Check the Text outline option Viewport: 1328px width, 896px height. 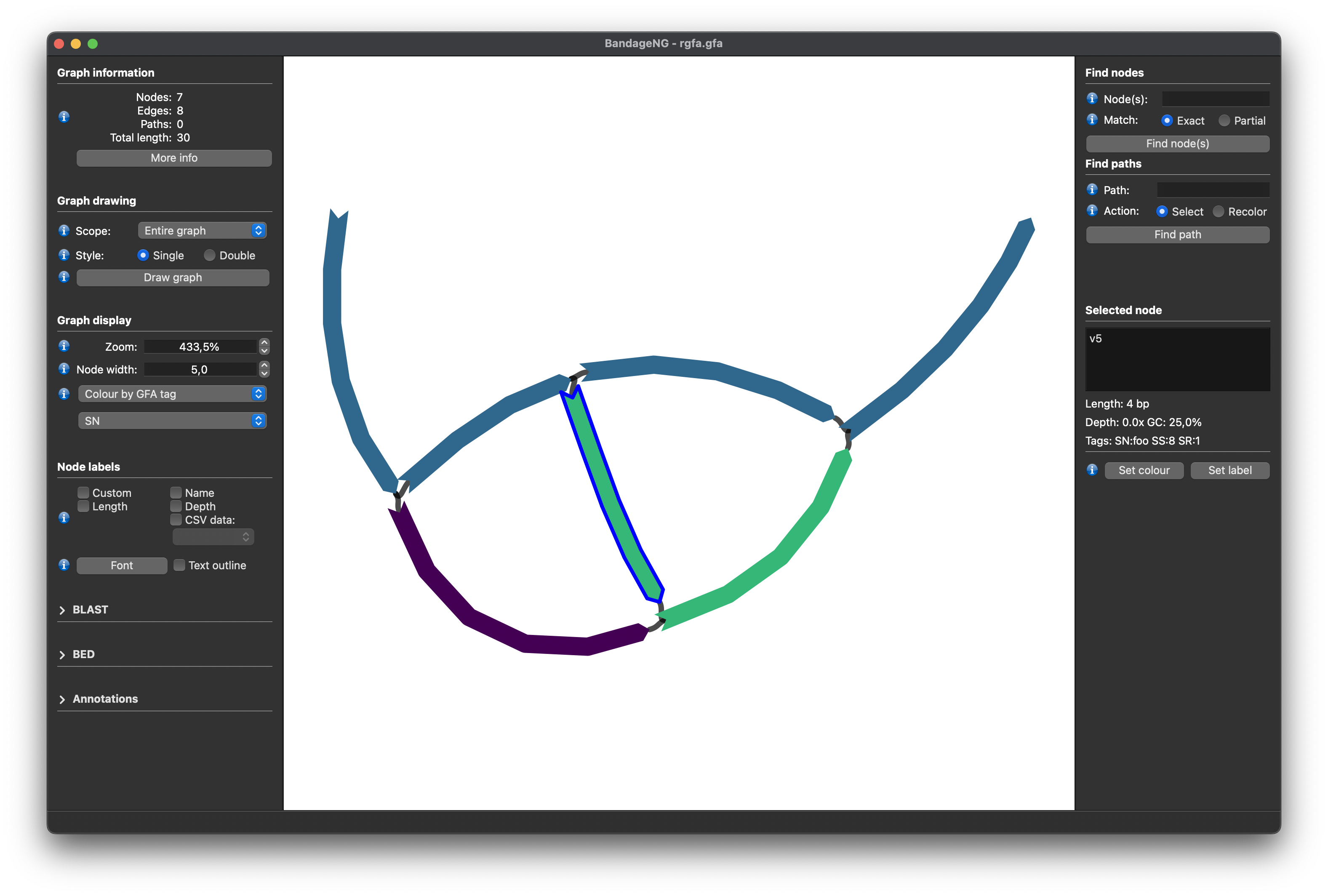pos(179,565)
